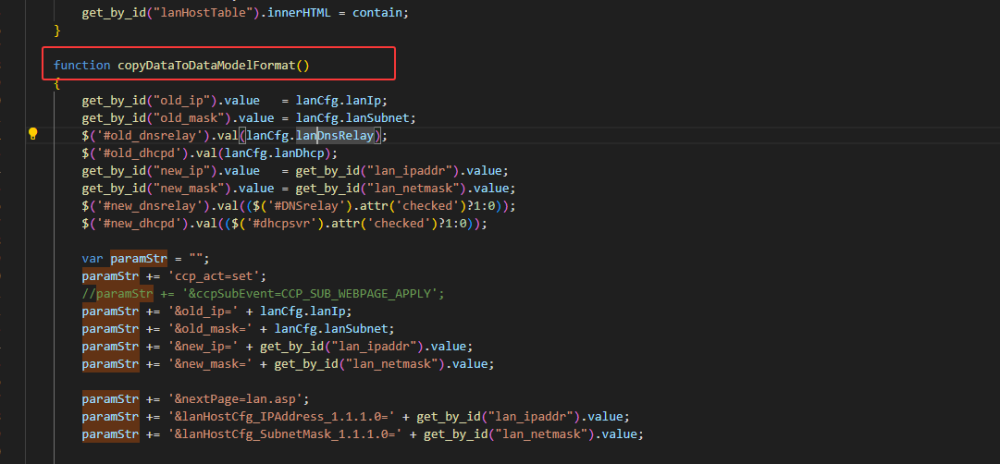Click the lightbulb quick-fix icon
The height and width of the screenshot is (464, 1000).
[32, 134]
